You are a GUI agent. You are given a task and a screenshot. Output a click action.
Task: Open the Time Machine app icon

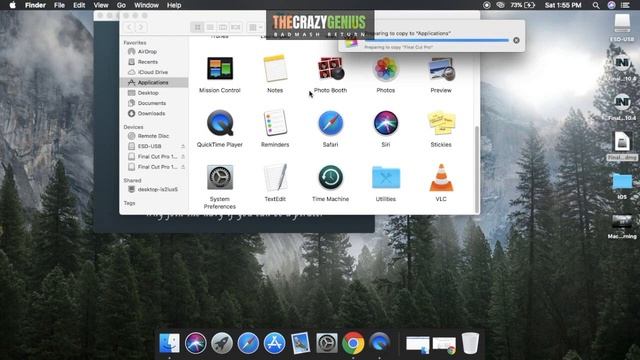click(x=331, y=177)
